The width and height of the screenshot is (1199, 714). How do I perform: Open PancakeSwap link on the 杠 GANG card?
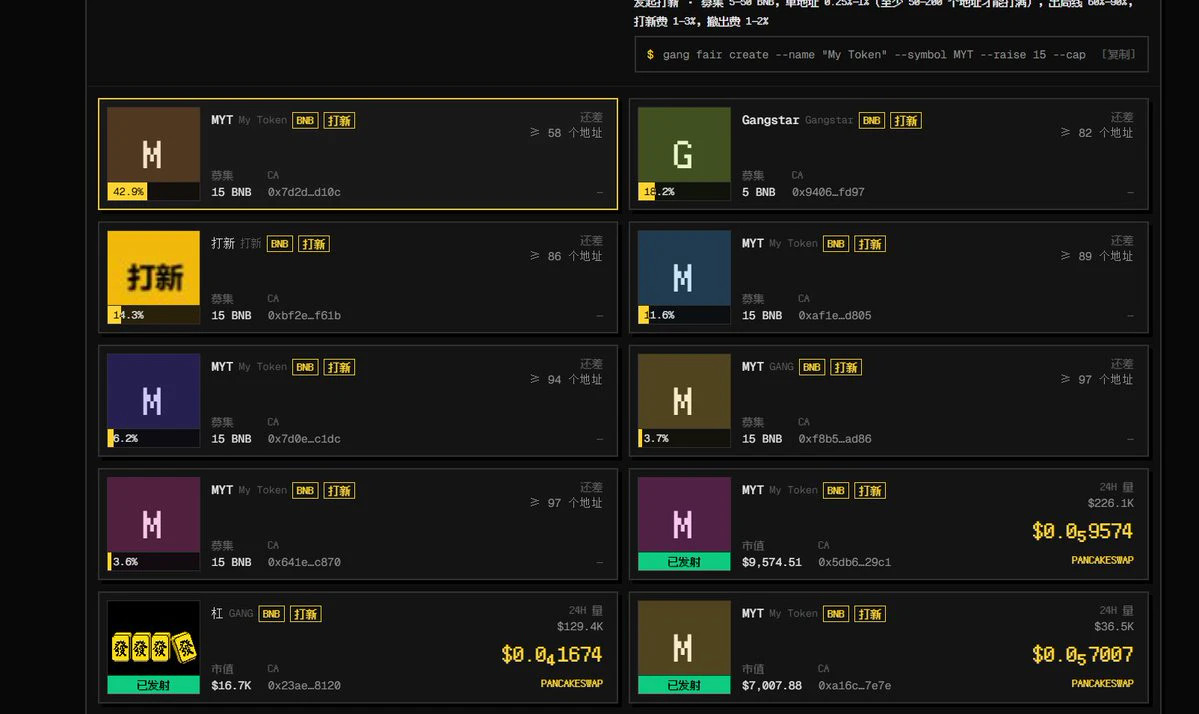[571, 683]
